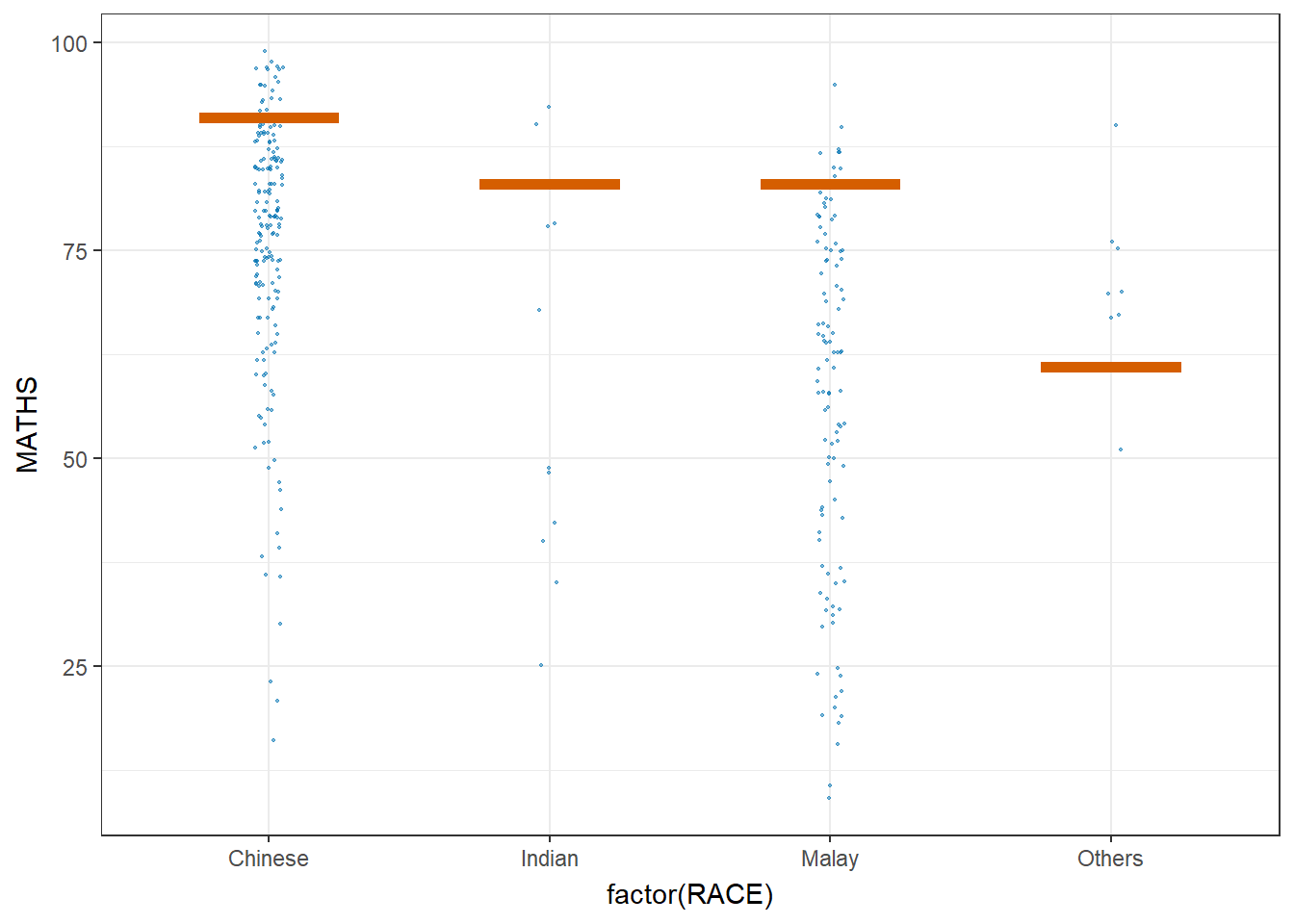Screen dimensions: 1294x924
Task: Select the Malay x-axis label
Action: [x=830, y=859]
